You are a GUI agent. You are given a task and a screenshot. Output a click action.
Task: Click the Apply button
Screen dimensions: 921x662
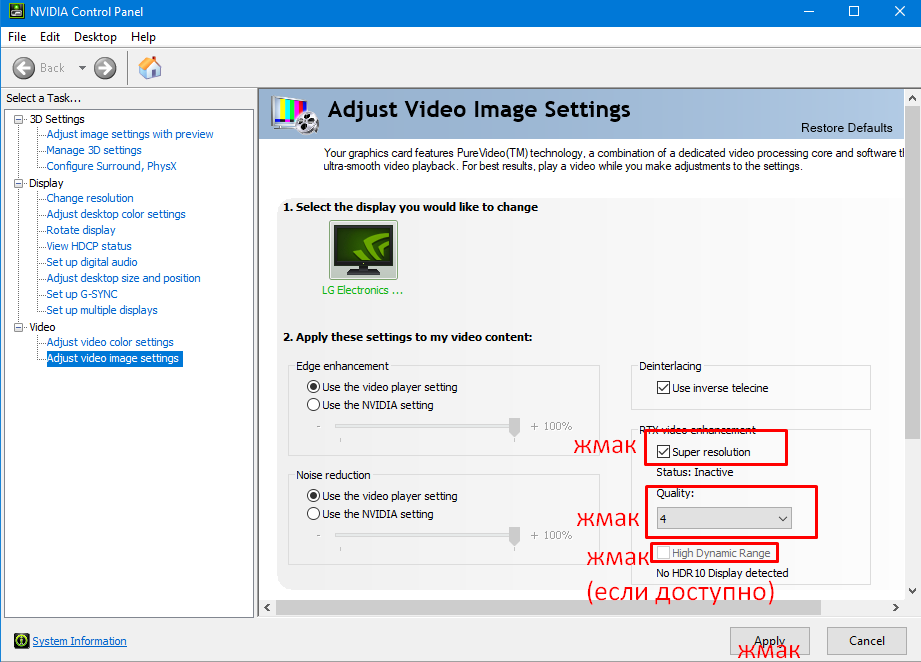click(769, 641)
